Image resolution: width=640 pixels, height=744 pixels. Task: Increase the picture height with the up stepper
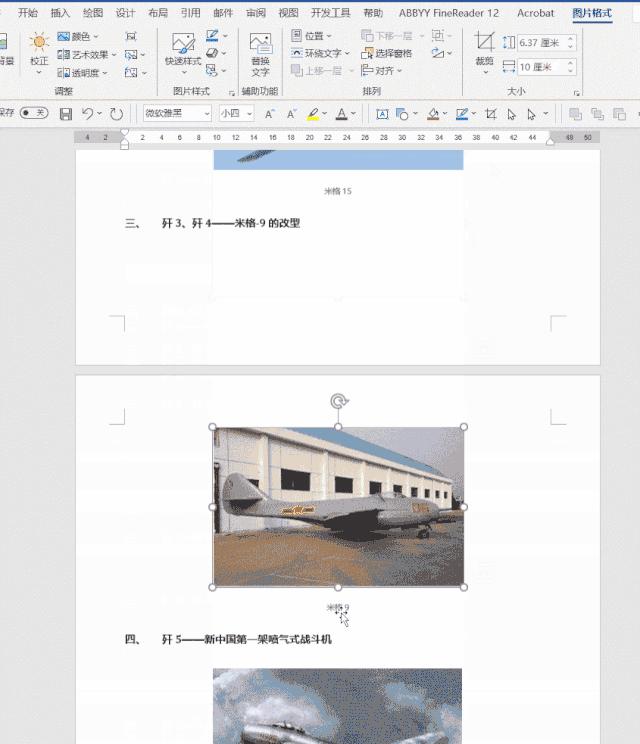(x=571, y=39)
